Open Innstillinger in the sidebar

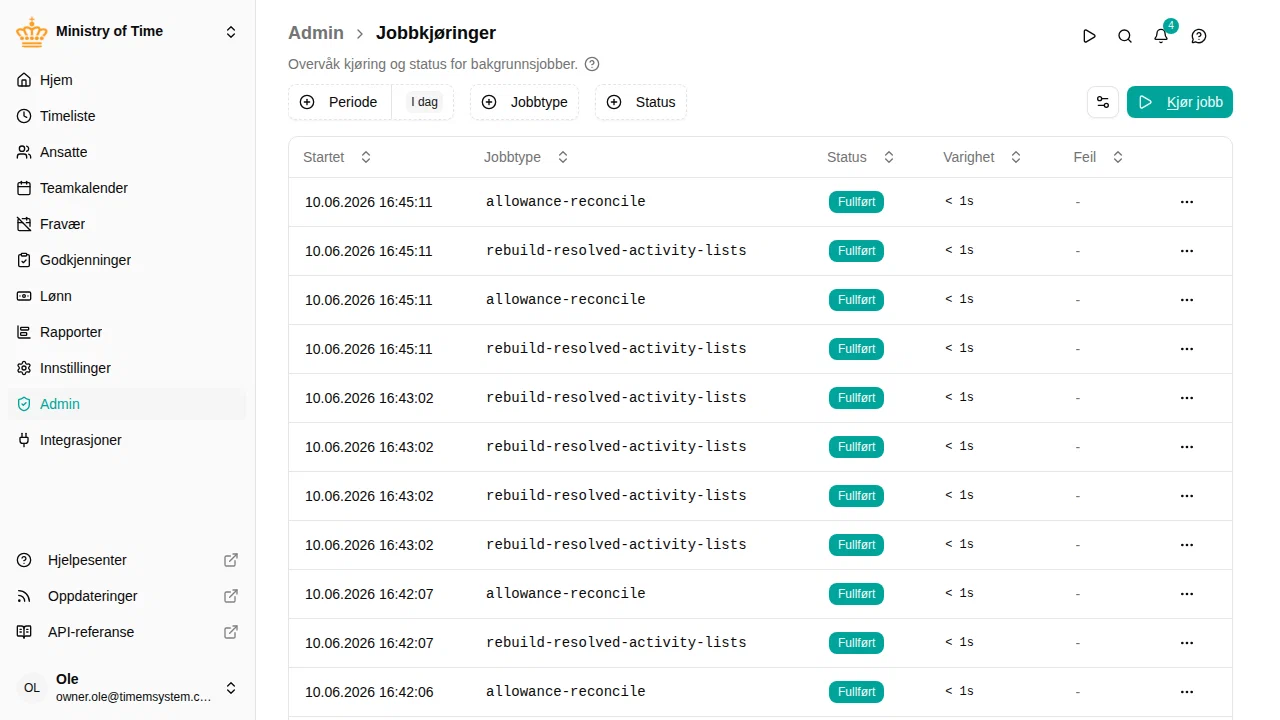128,368
